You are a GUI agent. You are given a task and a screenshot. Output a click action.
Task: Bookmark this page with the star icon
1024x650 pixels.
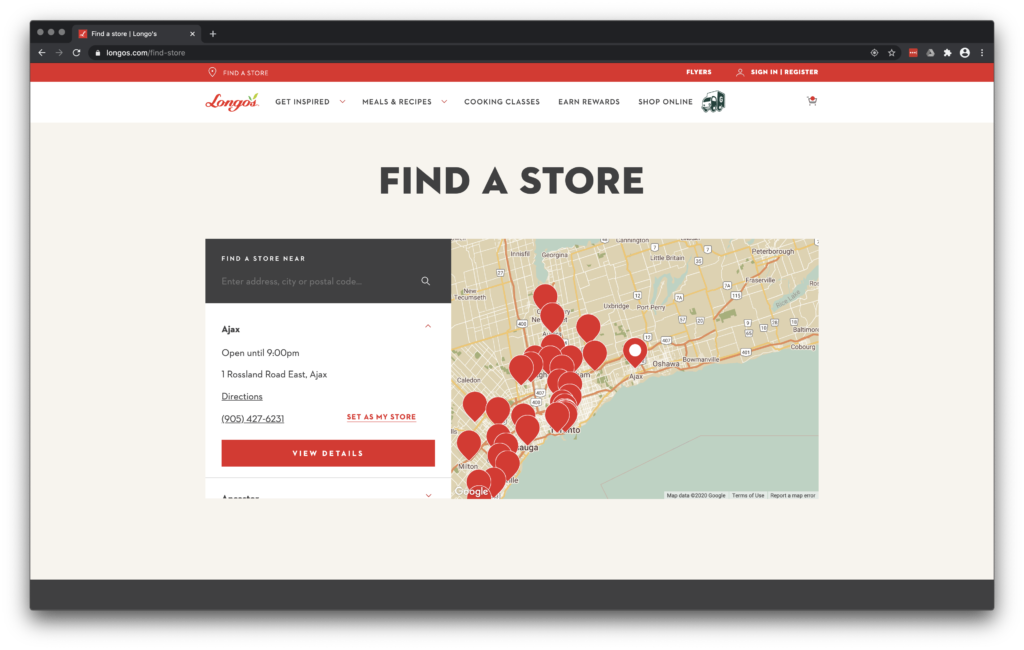click(x=891, y=52)
